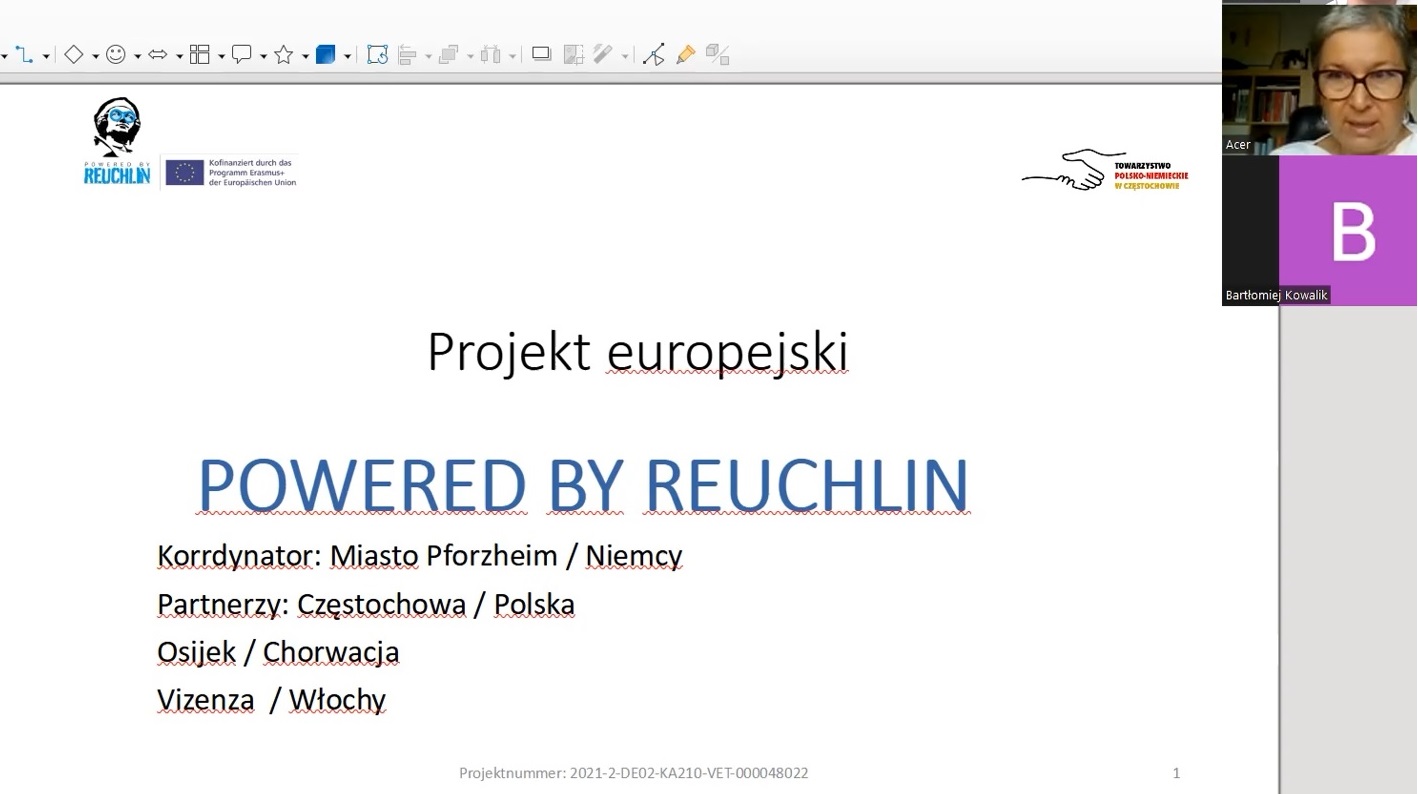Open the Flowchart dropdown arrow
The image size is (1418, 794).
click(221, 57)
